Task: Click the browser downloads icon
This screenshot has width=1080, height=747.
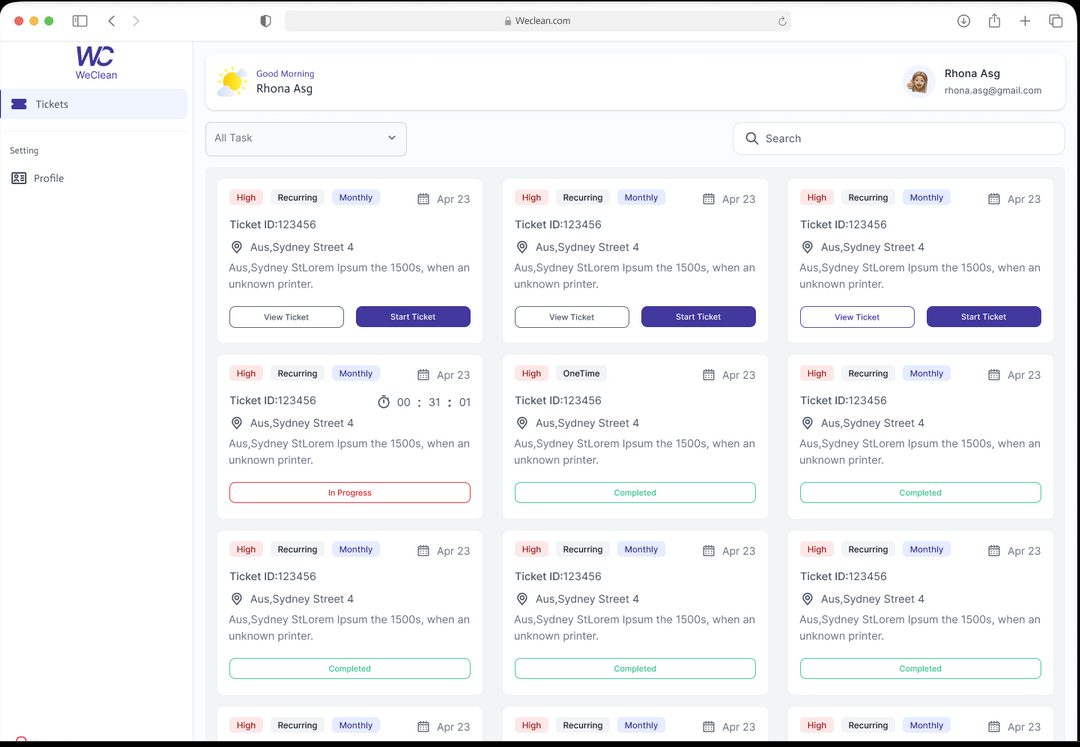Action: [963, 20]
